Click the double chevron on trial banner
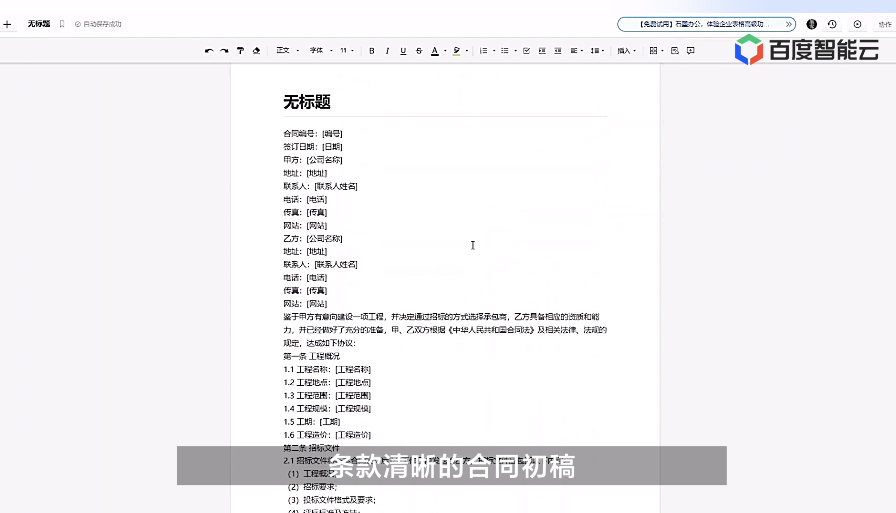 click(789, 24)
